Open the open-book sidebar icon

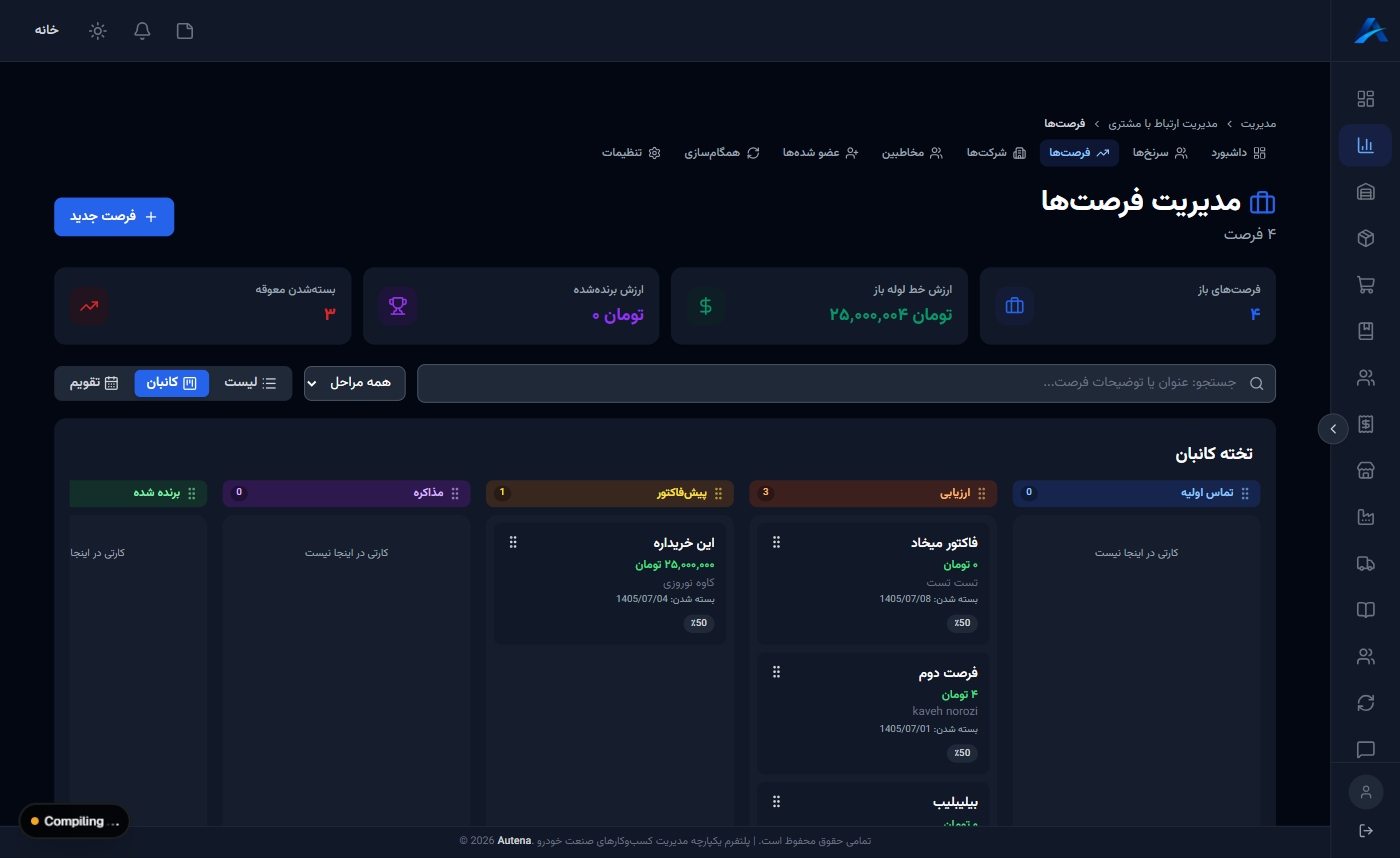click(1365, 610)
